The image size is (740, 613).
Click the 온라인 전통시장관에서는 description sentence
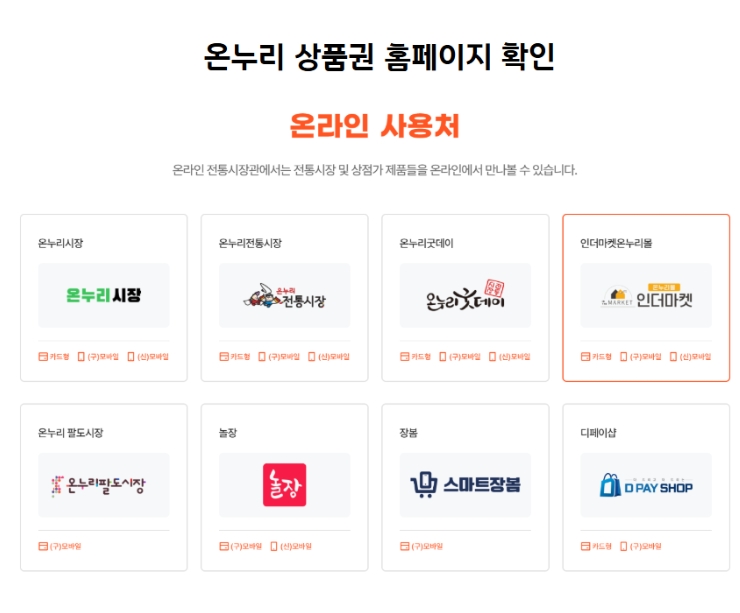pos(375,170)
